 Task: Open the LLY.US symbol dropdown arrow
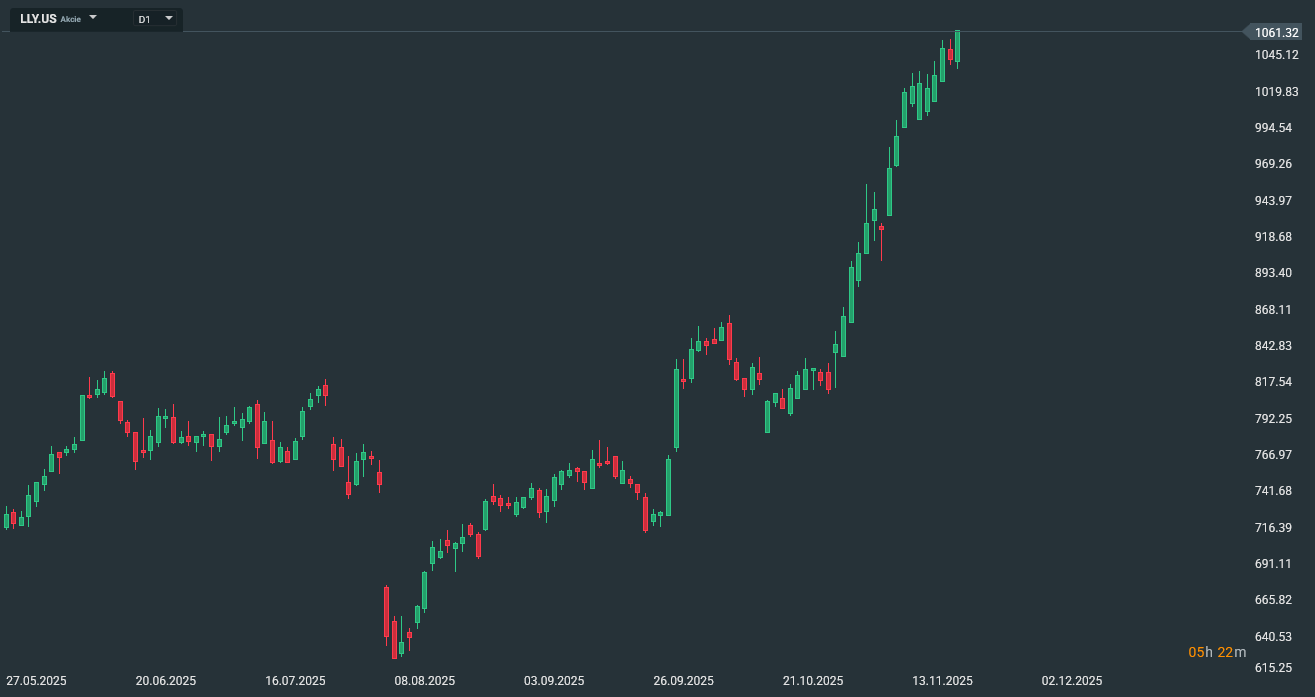(93, 18)
